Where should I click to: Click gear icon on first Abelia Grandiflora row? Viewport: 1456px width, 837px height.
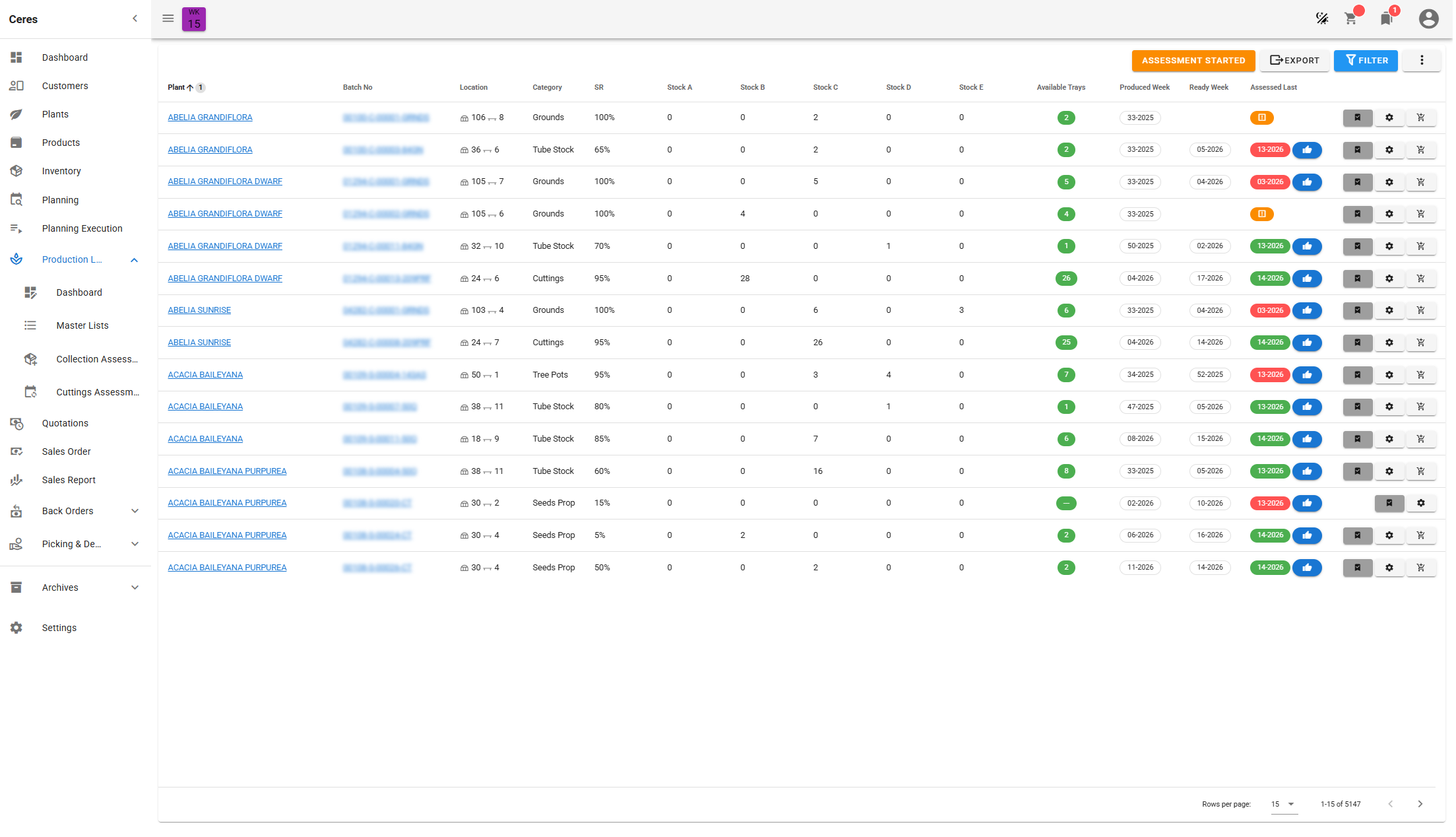pyautogui.click(x=1389, y=117)
